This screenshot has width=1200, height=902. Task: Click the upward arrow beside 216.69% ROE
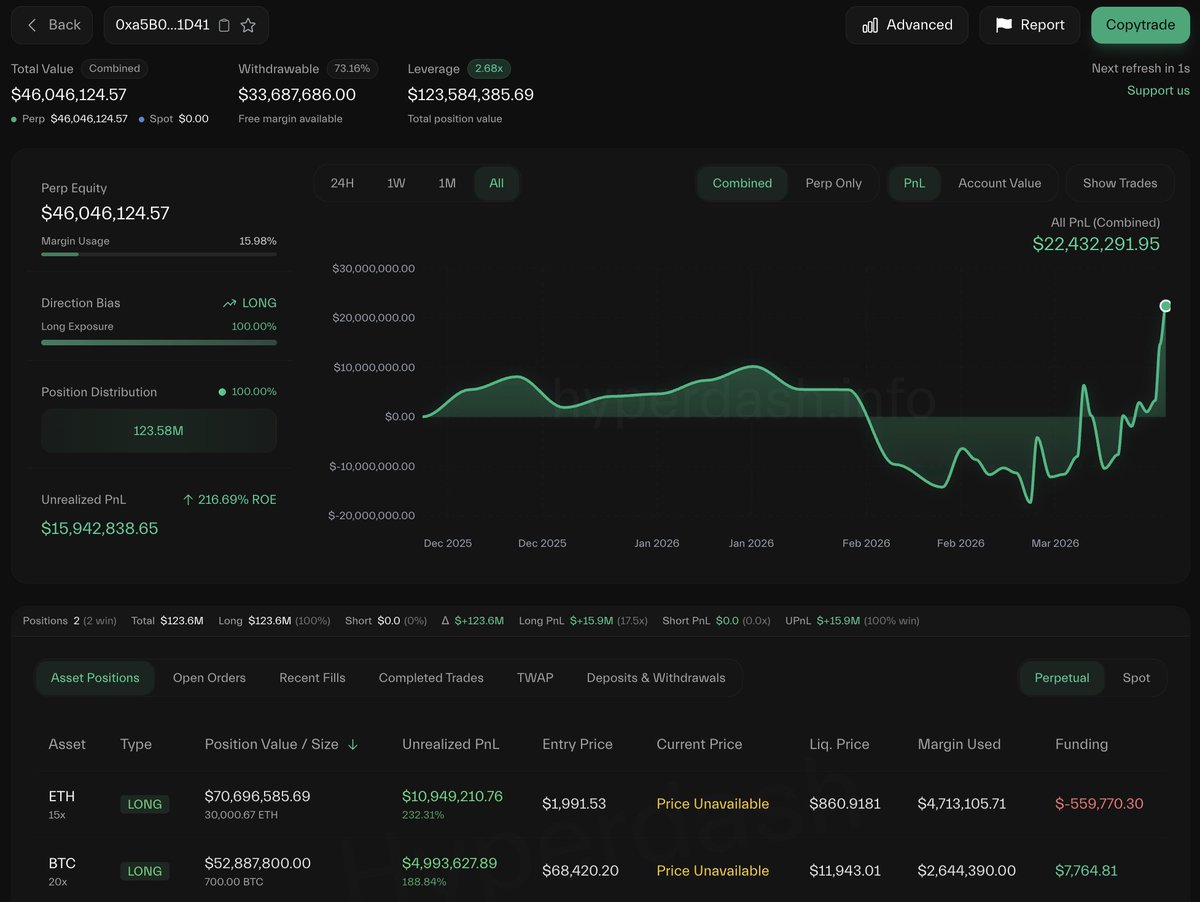point(190,499)
